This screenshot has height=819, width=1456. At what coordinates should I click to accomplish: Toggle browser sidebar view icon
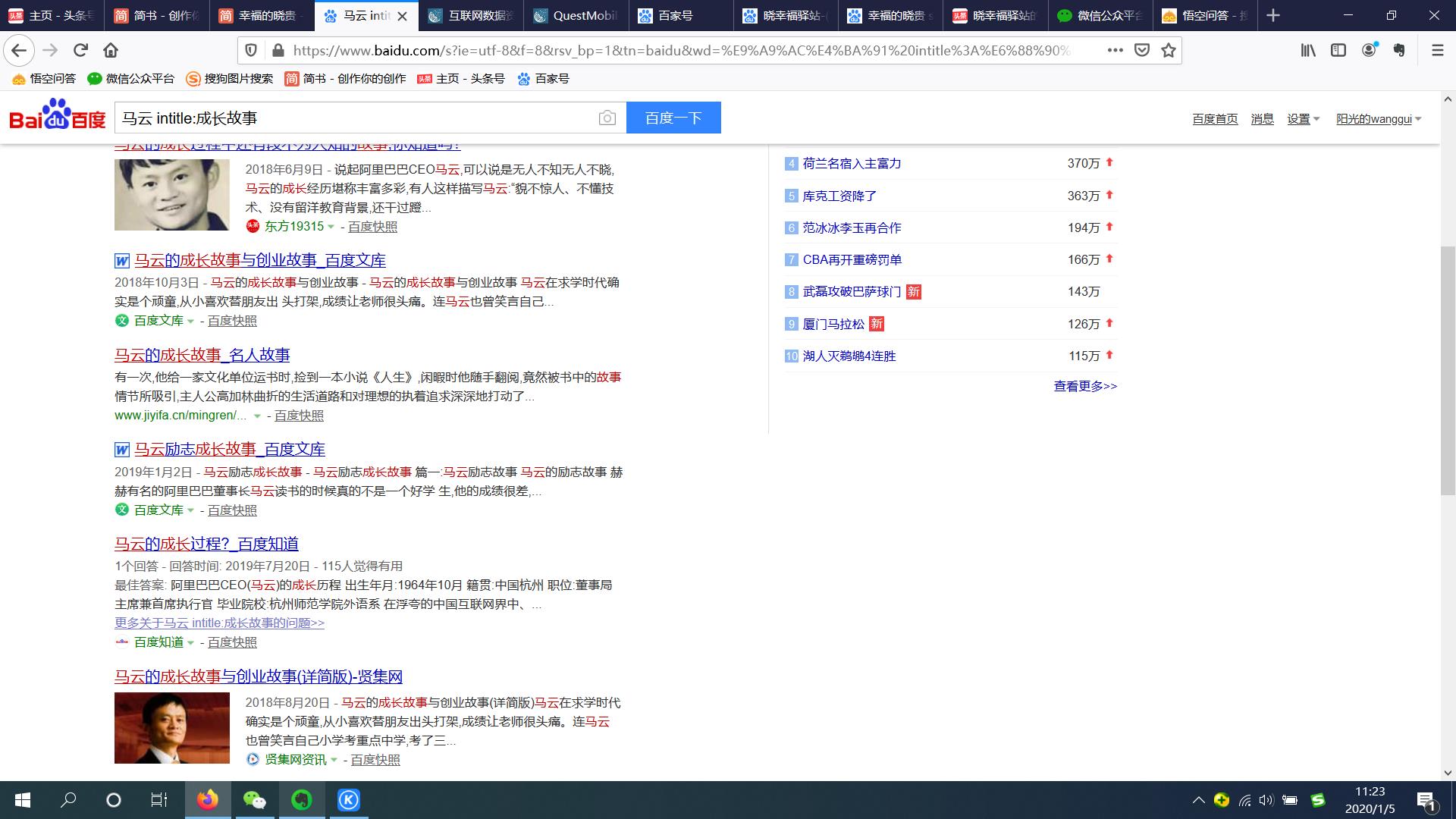coord(1338,50)
